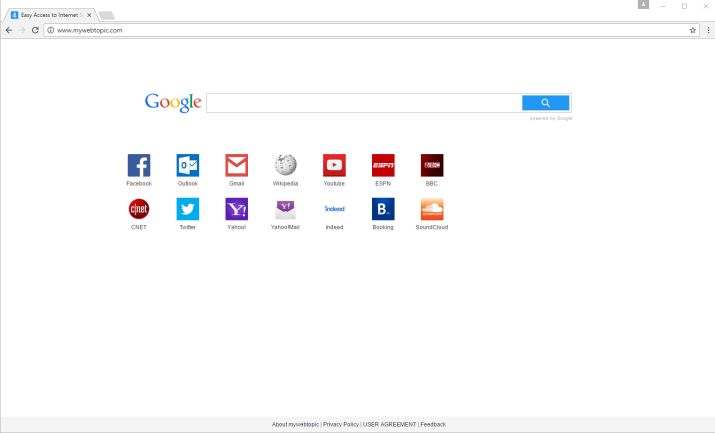The height and width of the screenshot is (433, 715).
Task: Minimize the Chrome window
Action: click(x=663, y=6)
